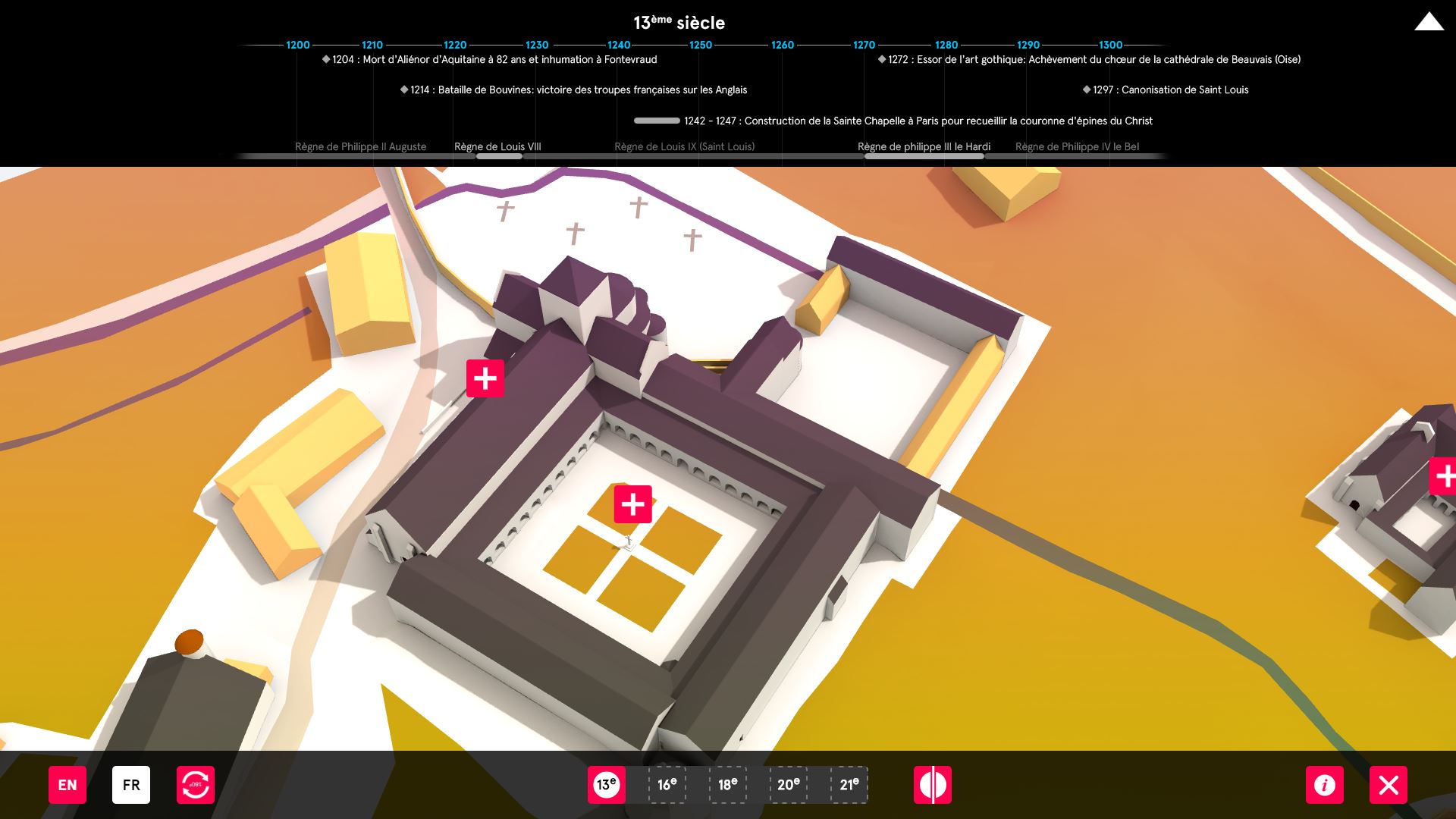1456x819 pixels.
Task: Jump to the 18e century view
Action: pos(728,785)
